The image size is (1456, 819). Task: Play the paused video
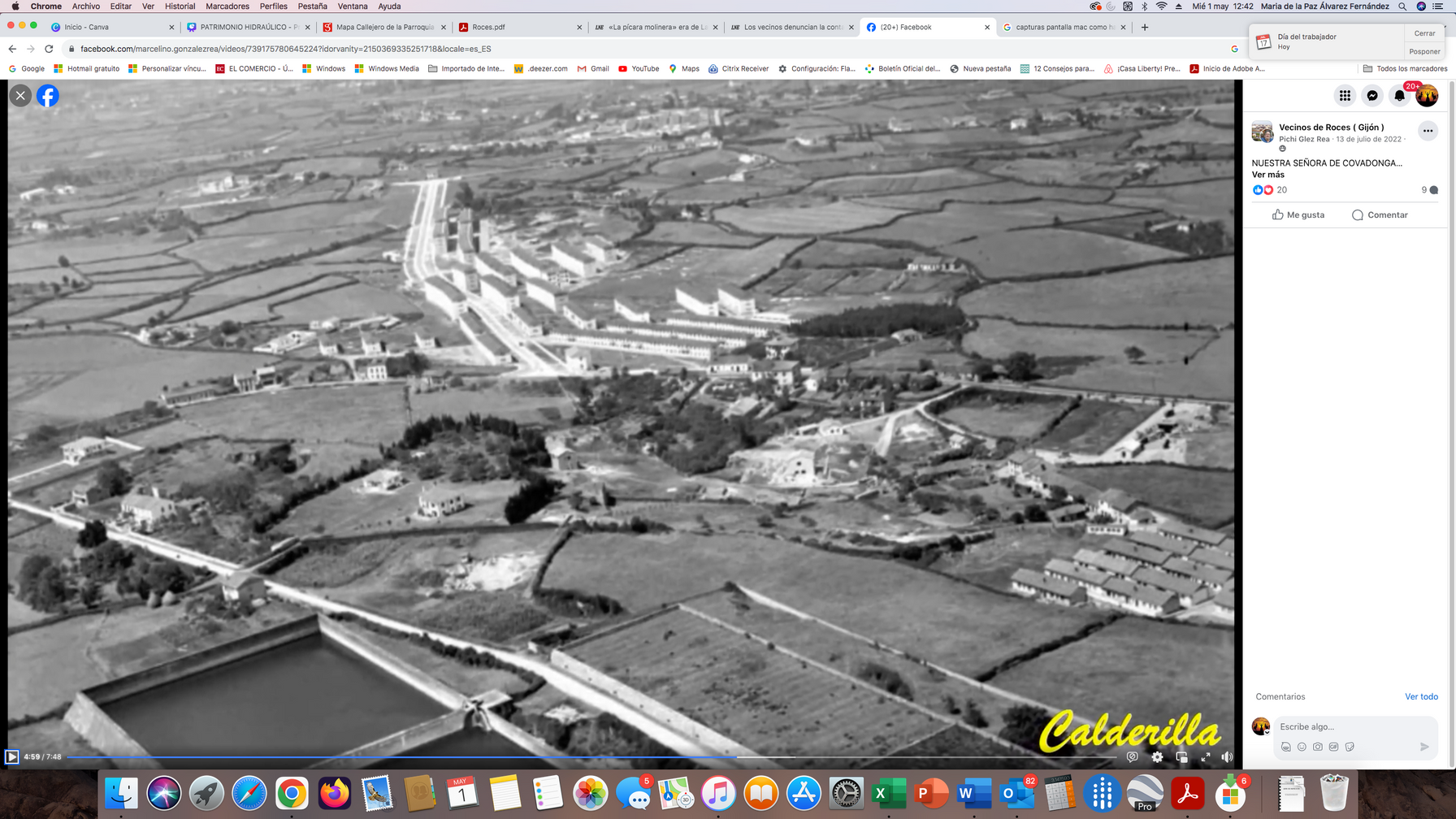click(x=12, y=756)
